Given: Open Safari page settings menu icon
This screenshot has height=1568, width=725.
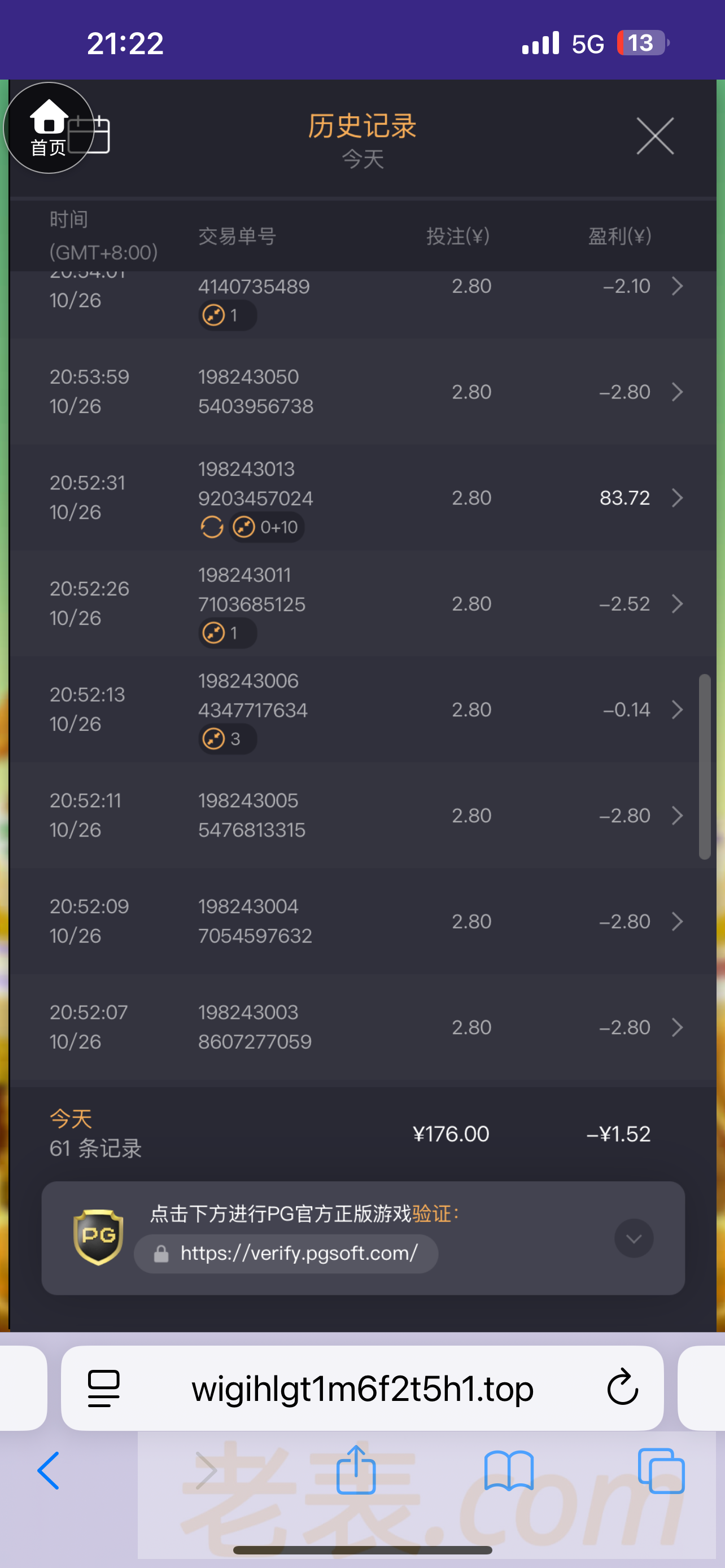Looking at the screenshot, I should click(104, 1388).
